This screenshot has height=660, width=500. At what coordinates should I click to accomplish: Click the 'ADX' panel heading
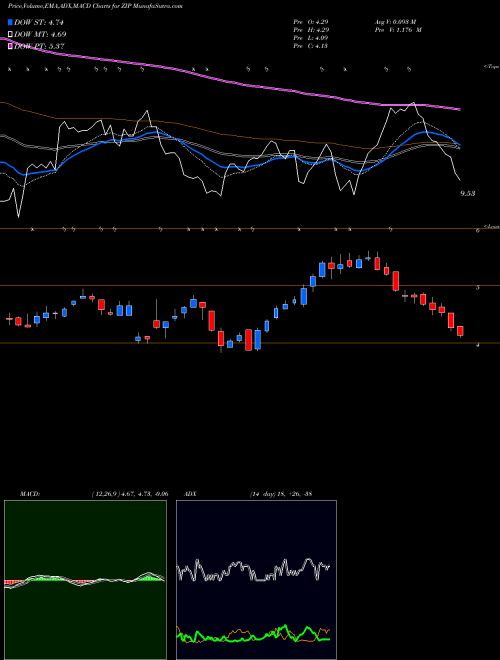(x=190, y=494)
